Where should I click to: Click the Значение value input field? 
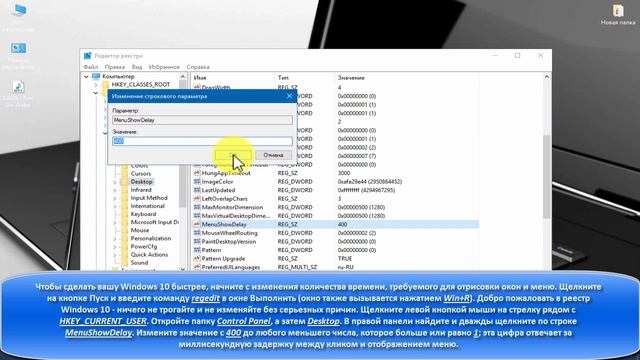coord(202,141)
